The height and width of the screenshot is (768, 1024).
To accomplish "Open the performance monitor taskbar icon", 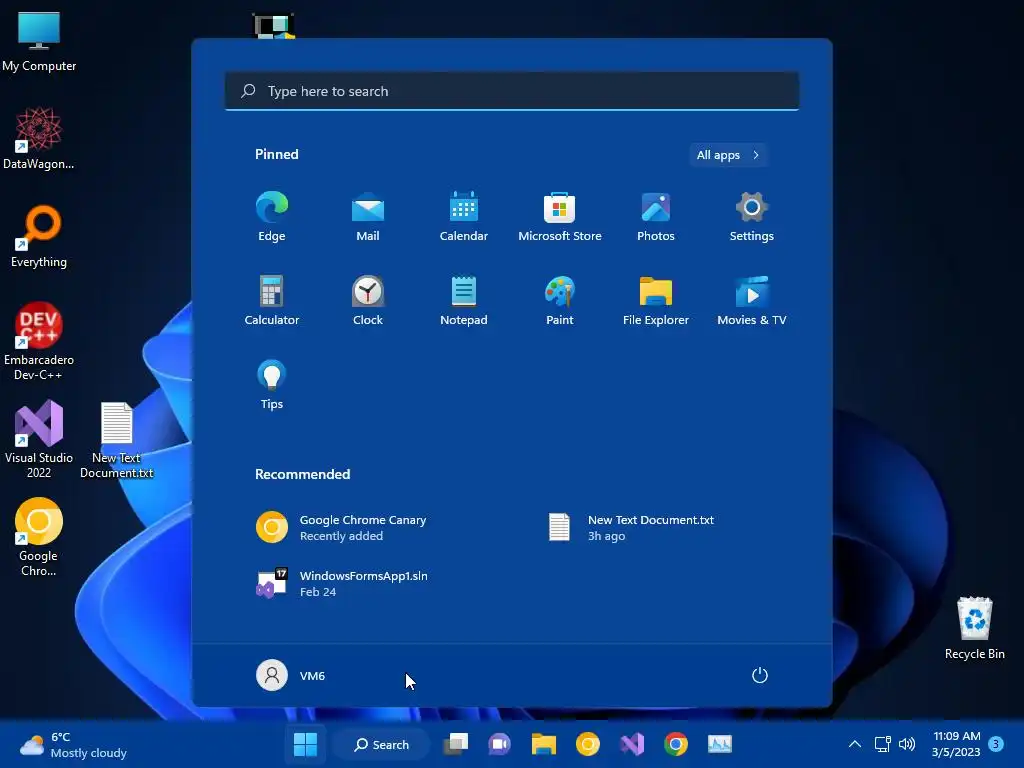I will 720,744.
